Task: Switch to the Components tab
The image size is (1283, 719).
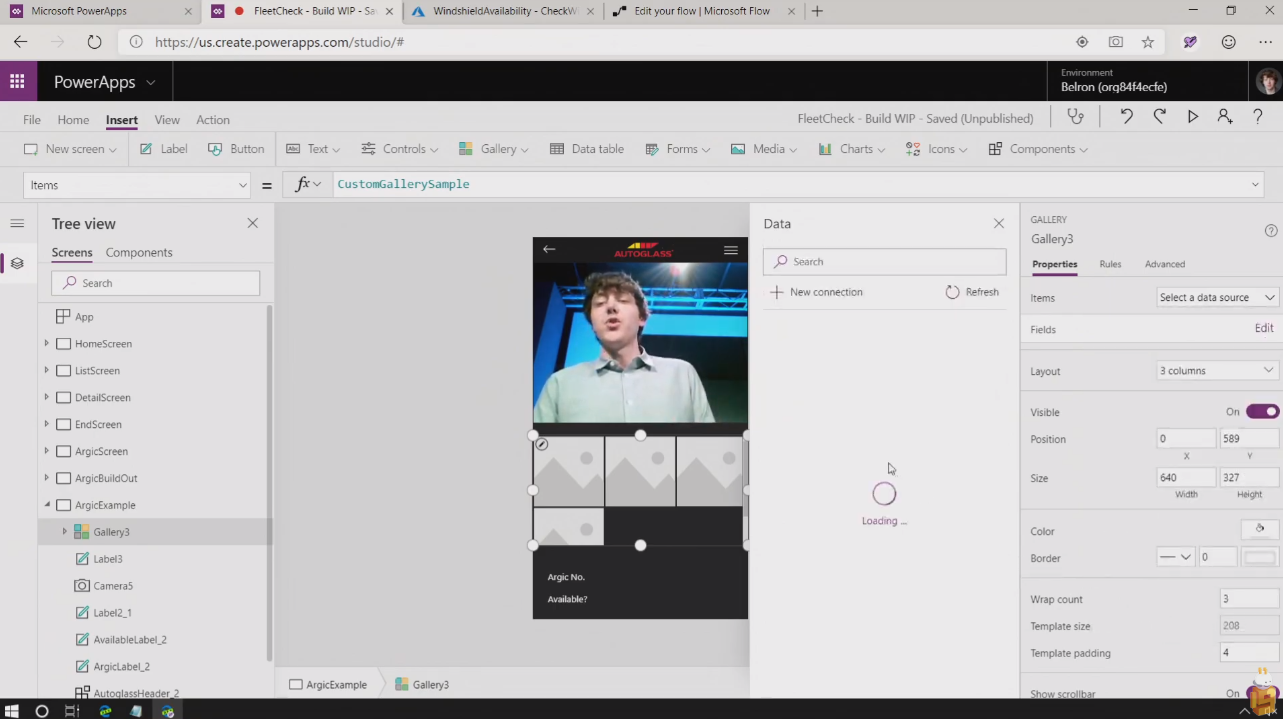Action: pos(139,252)
